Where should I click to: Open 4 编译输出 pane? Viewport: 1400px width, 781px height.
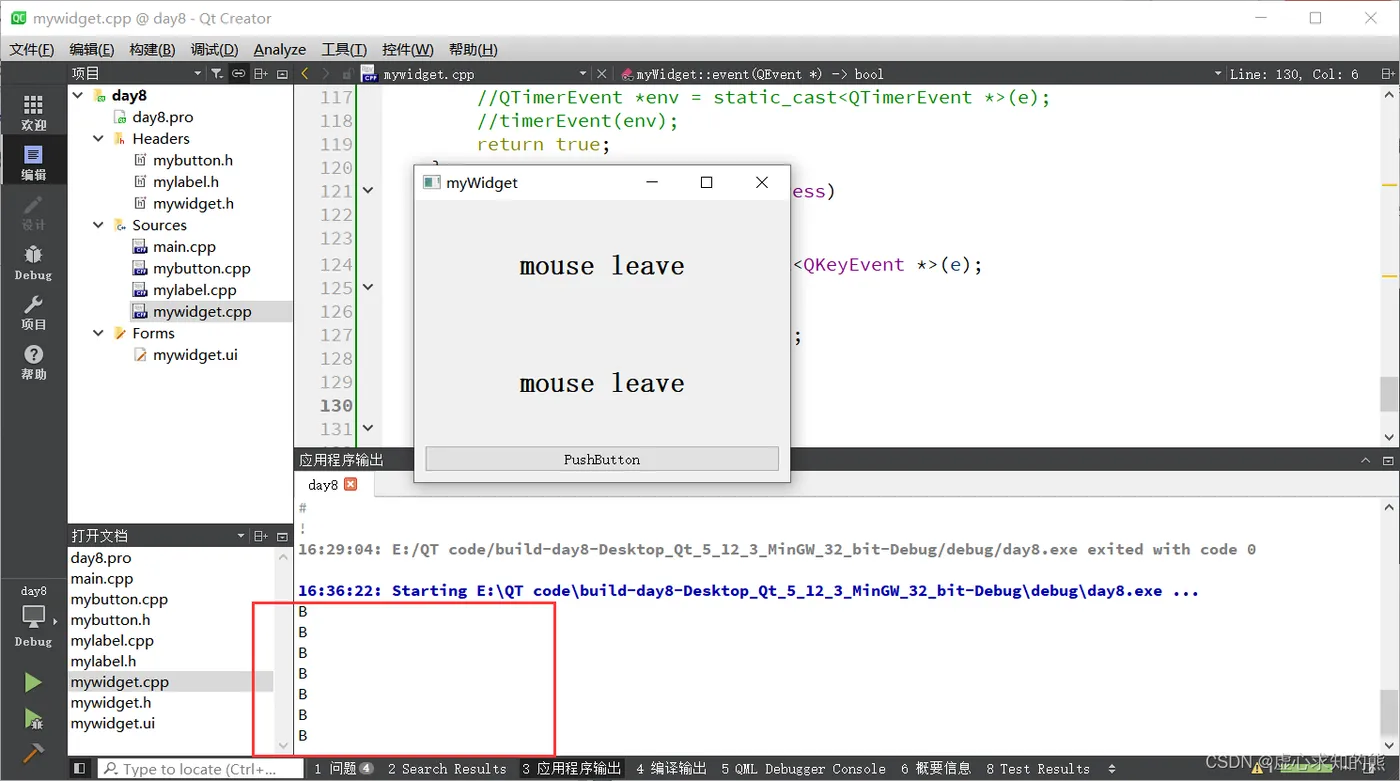click(x=671, y=768)
